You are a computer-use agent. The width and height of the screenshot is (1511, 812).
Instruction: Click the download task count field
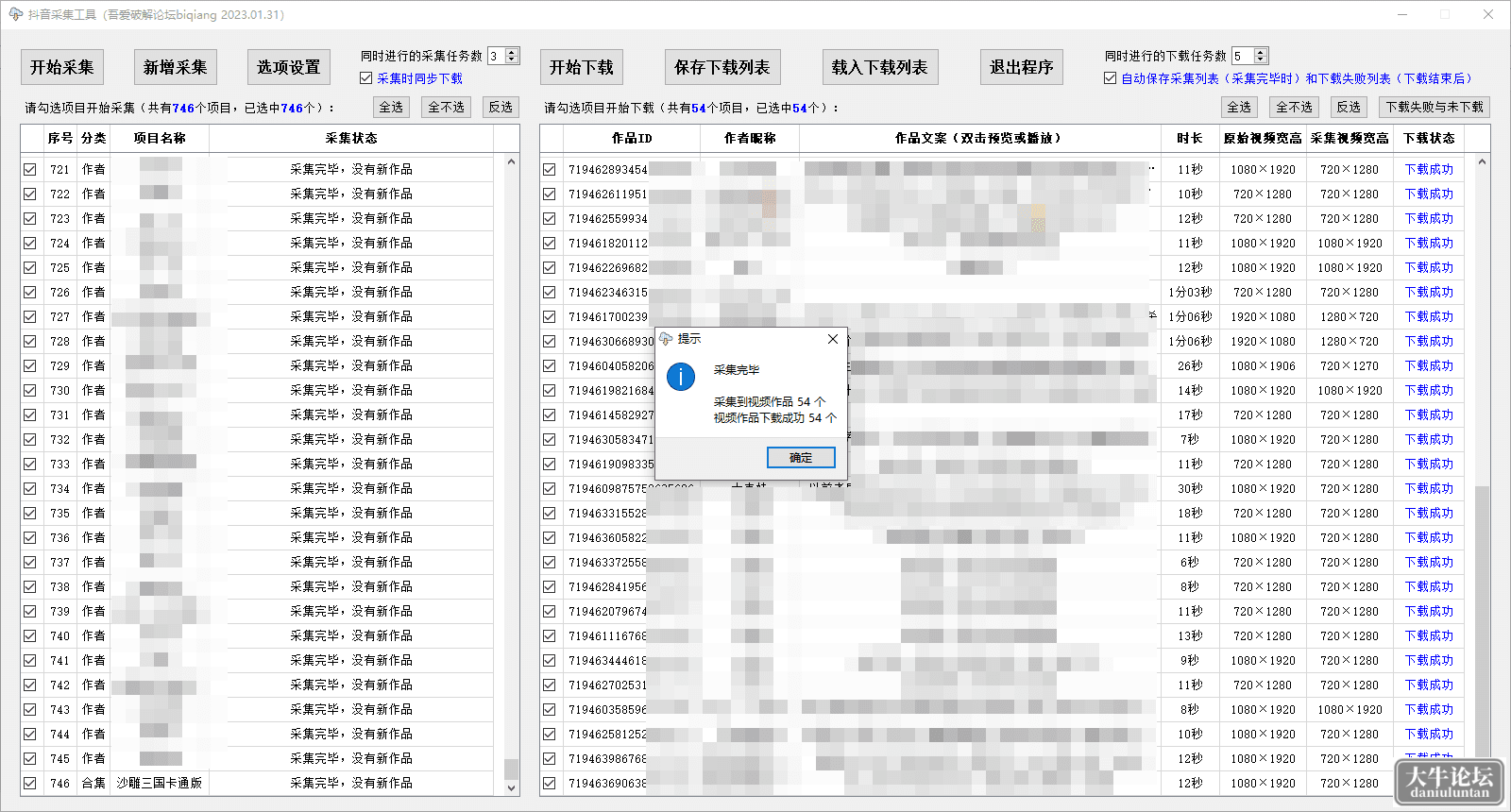(x=1242, y=57)
